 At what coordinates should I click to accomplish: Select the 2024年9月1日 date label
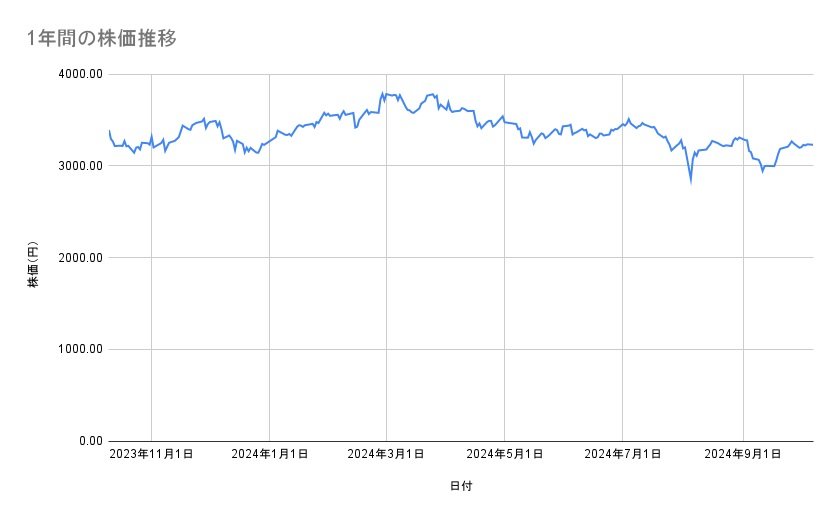[743, 455]
